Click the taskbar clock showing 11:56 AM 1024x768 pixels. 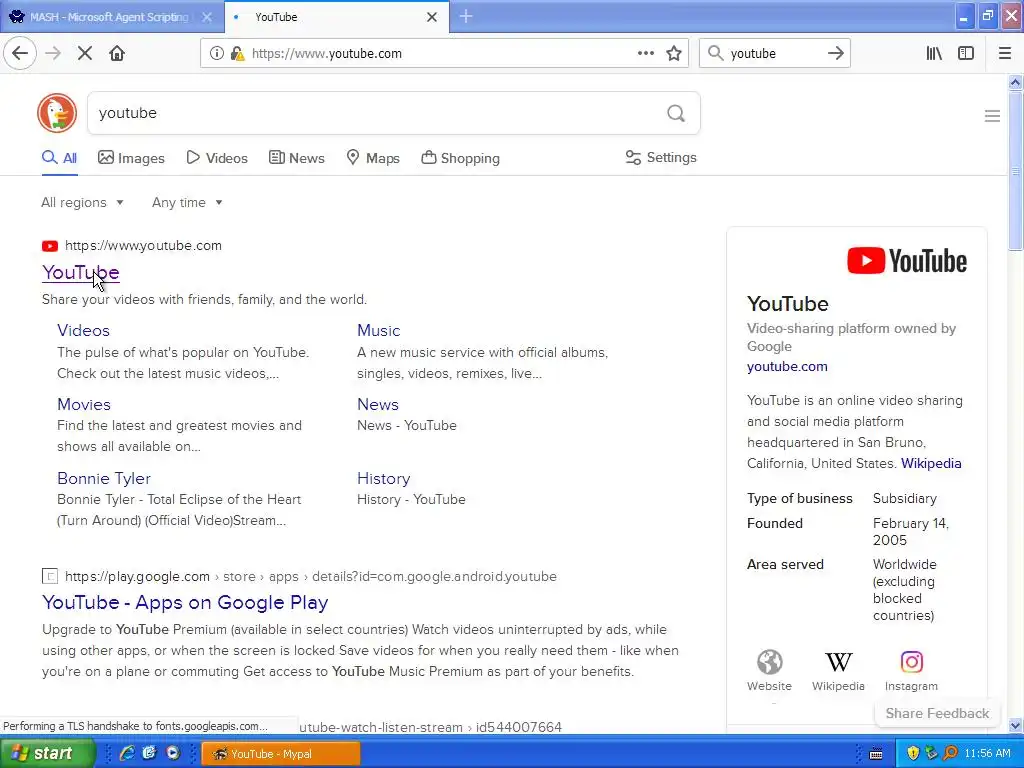987,753
